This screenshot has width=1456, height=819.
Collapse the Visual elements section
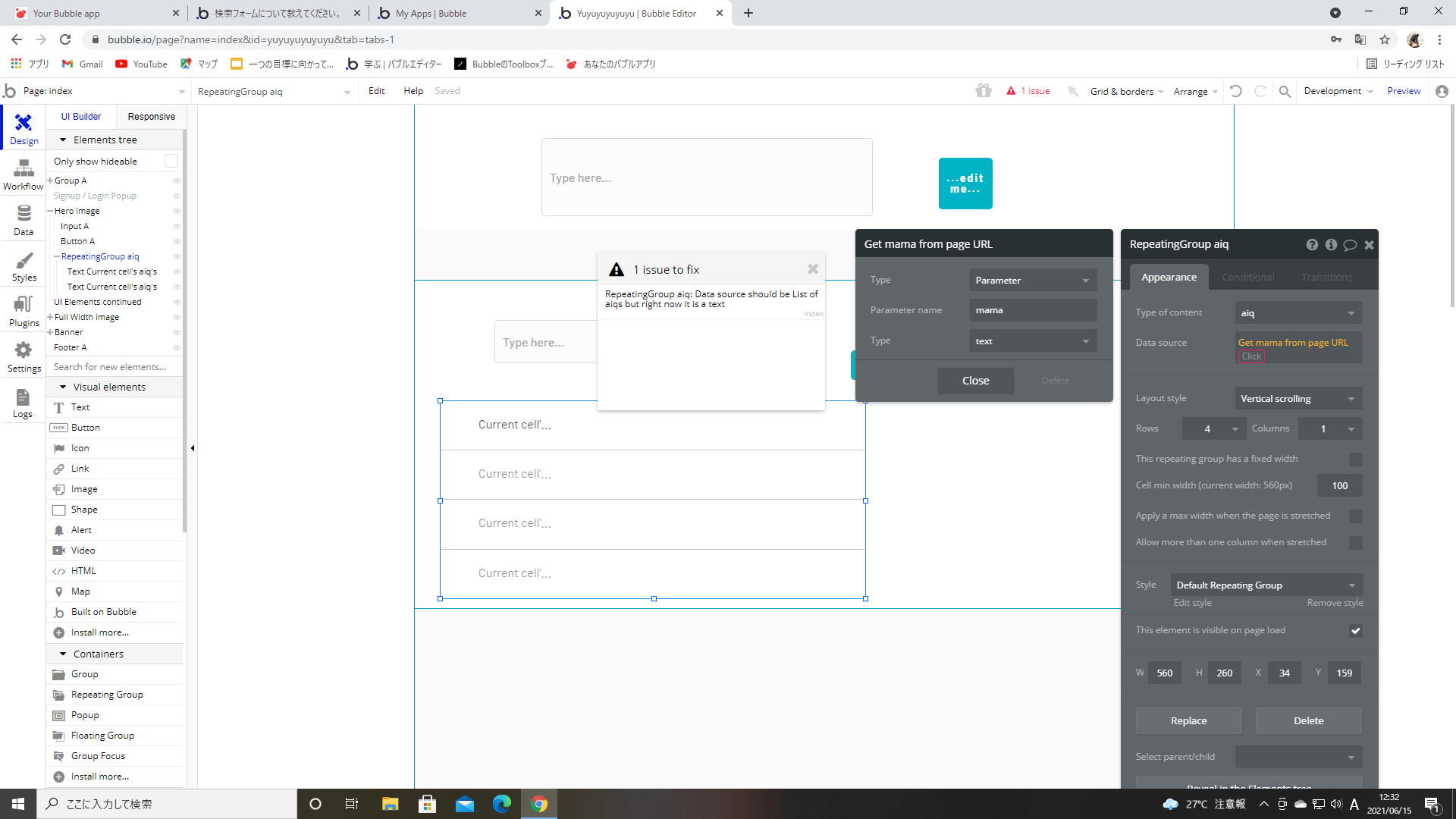coord(63,387)
